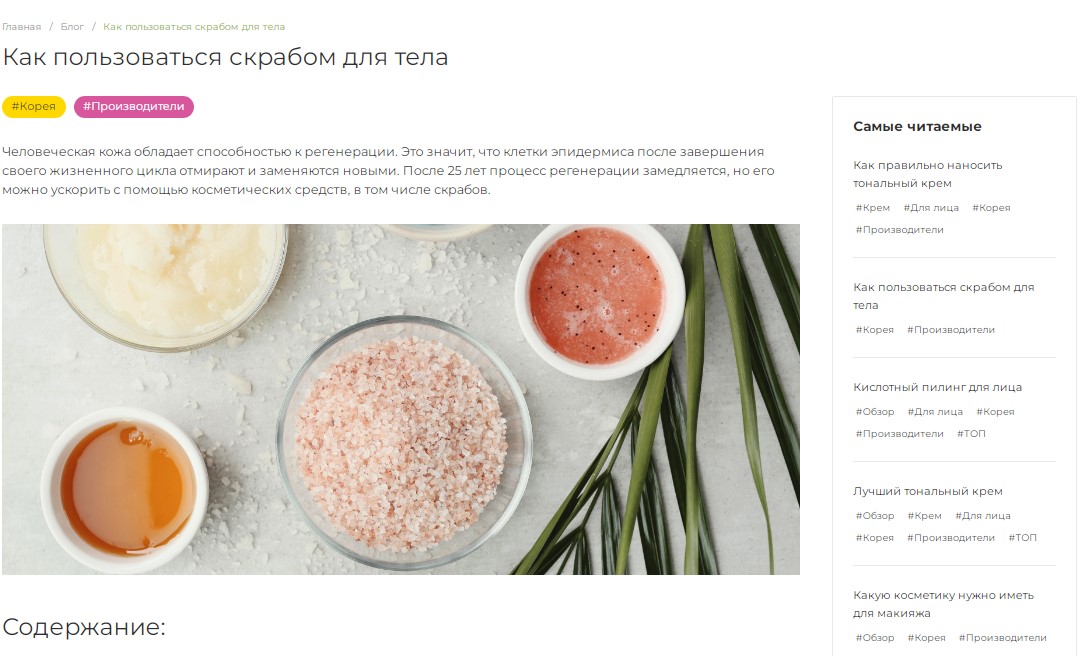The width and height of the screenshot is (1085, 656).
Task: Click the pink #Производители tag badge
Action: coord(134,107)
